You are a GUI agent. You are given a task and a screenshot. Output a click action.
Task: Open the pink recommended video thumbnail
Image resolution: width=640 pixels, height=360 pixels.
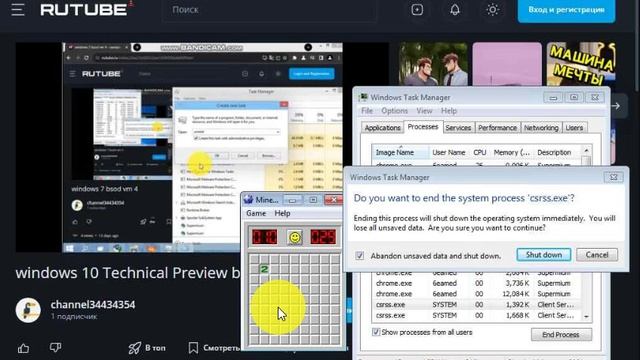click(x=507, y=64)
